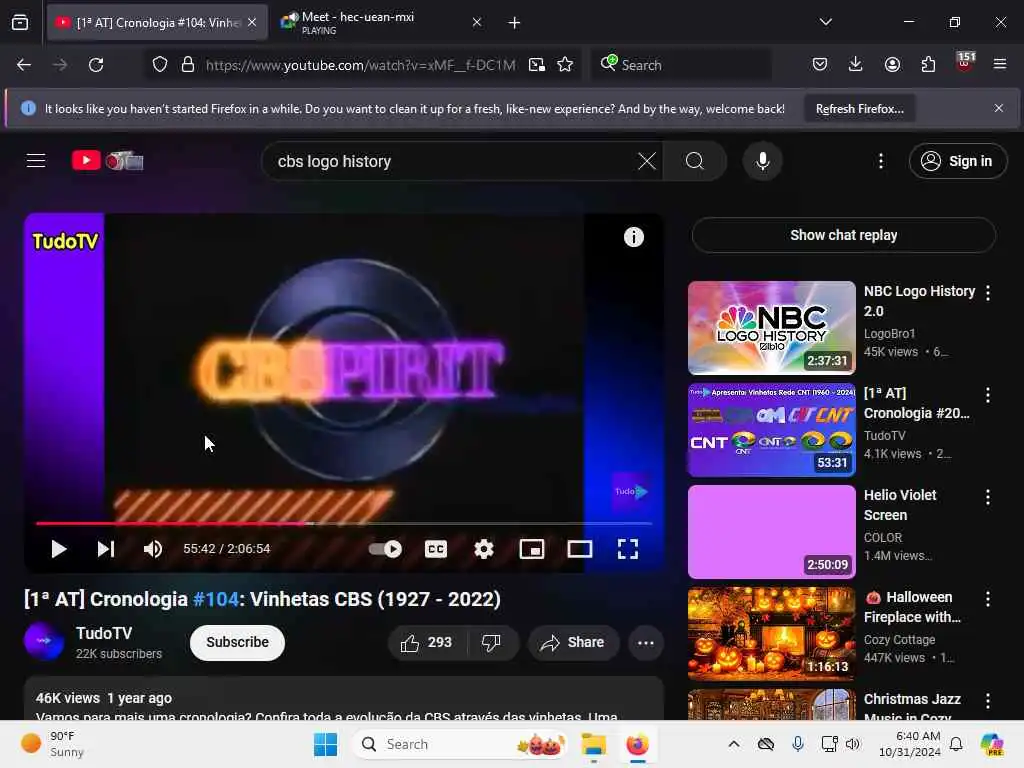Open more actions ellipsis below video
The height and width of the screenshot is (768, 1024).
click(646, 643)
